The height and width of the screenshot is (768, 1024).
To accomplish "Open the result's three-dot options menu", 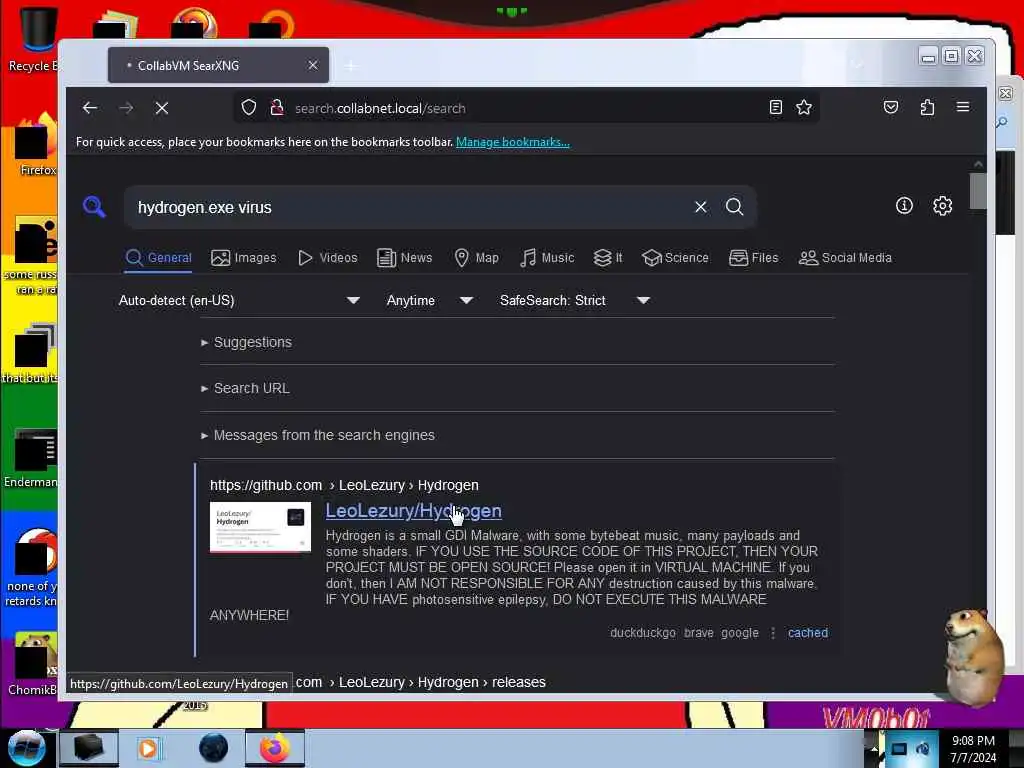I will (773, 633).
